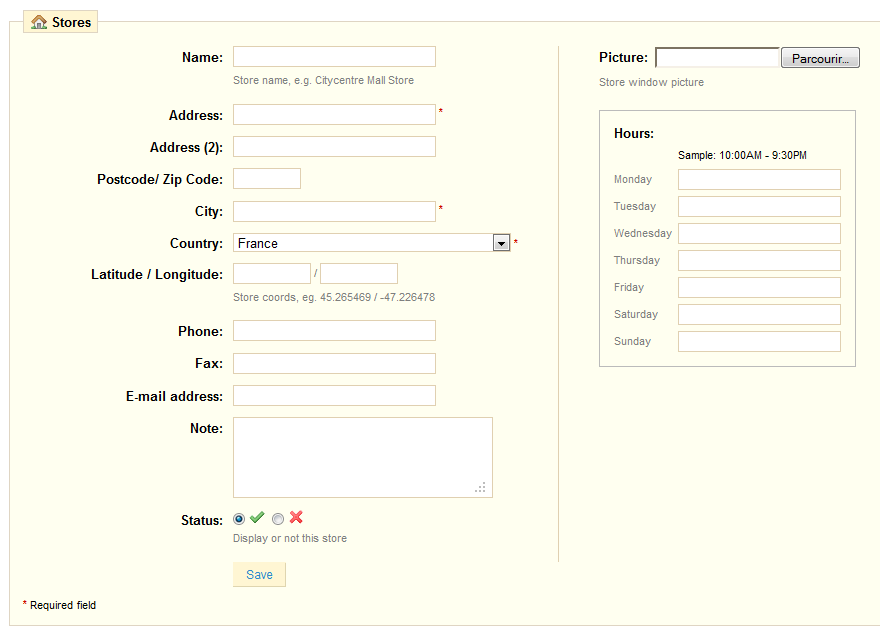Click the Phone input field
The width and height of the screenshot is (880, 637).
click(x=334, y=331)
